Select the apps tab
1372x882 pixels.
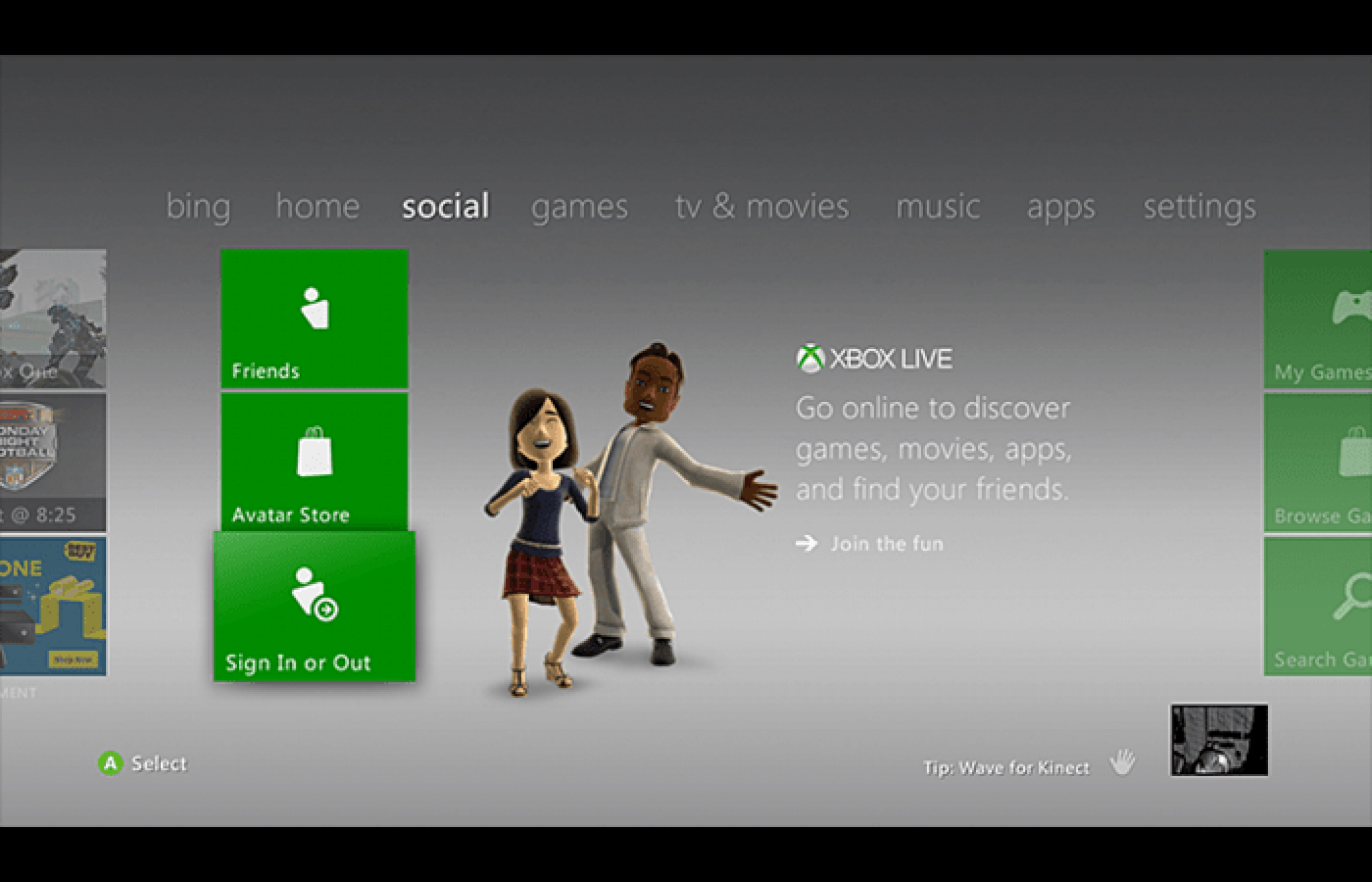pos(1061,208)
